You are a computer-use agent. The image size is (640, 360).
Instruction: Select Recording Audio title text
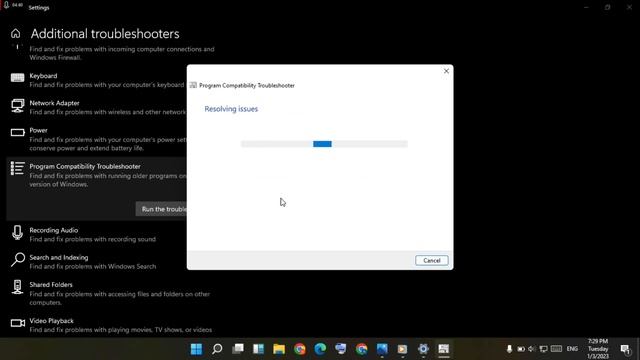pyautogui.click(x=53, y=230)
